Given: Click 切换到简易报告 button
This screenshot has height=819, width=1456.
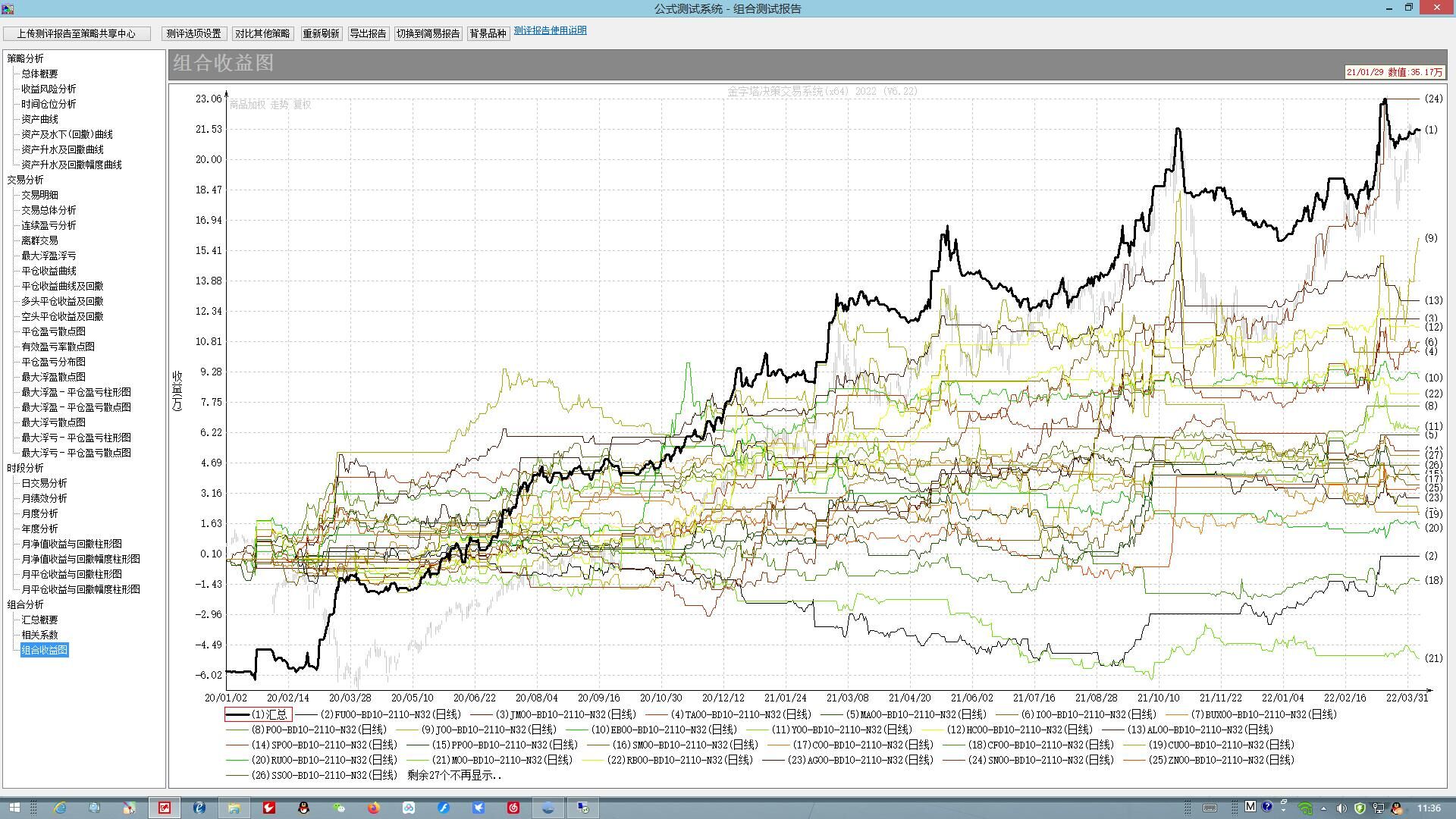Looking at the screenshot, I should click(428, 33).
